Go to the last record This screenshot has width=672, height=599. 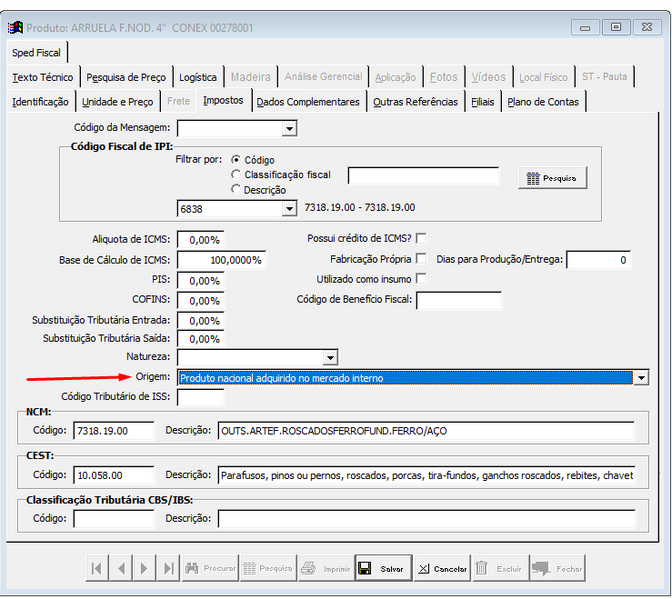[x=168, y=568]
